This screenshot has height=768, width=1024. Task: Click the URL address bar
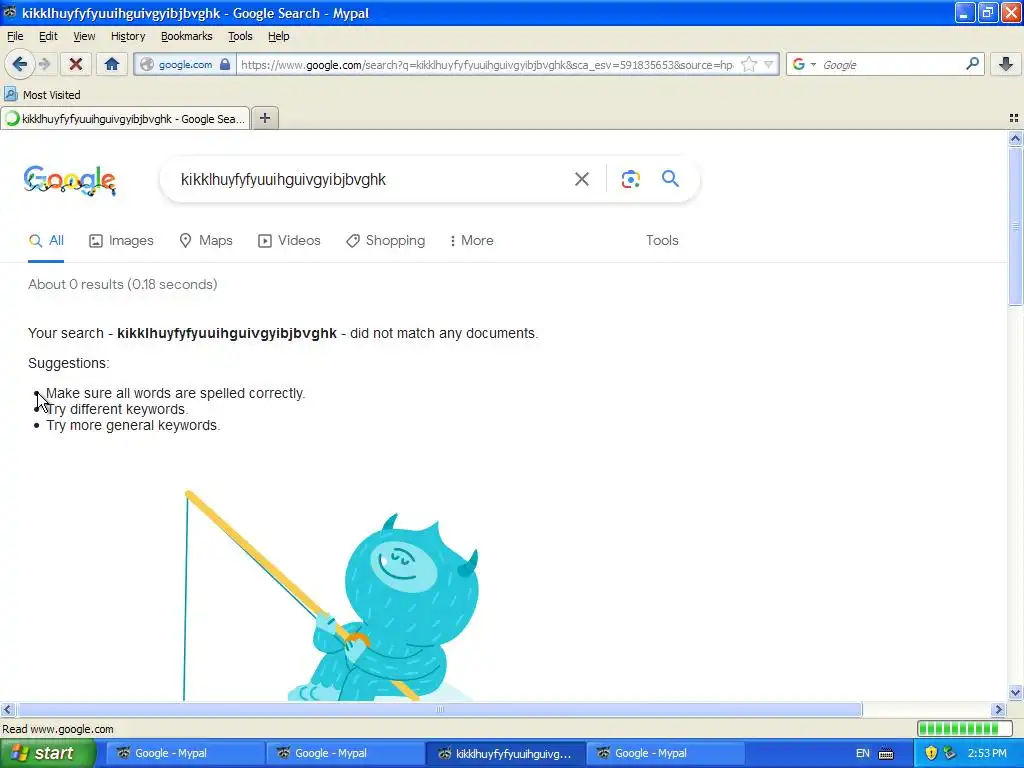coord(487,65)
